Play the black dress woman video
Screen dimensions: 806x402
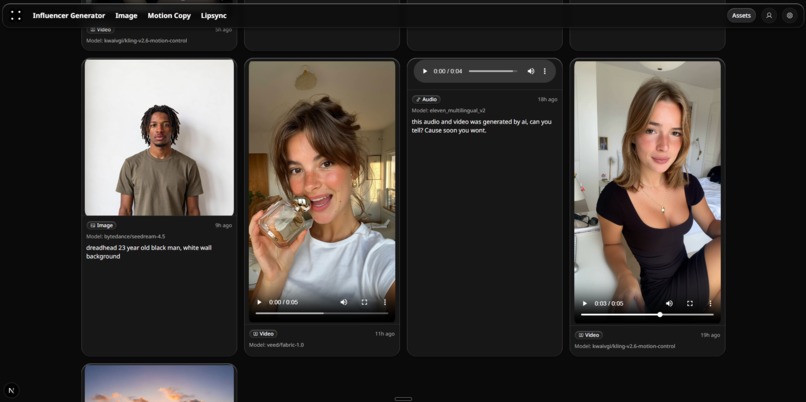point(584,303)
